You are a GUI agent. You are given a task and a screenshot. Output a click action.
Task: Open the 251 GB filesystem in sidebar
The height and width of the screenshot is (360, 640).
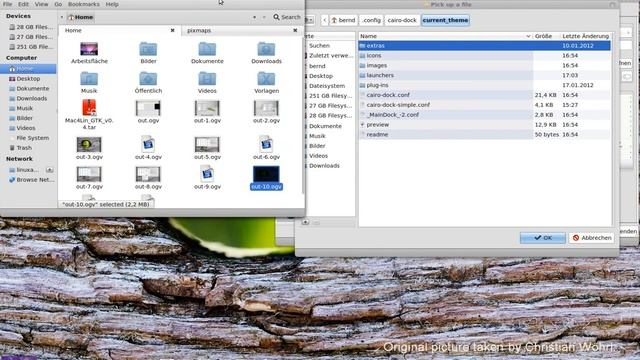pos(31,47)
